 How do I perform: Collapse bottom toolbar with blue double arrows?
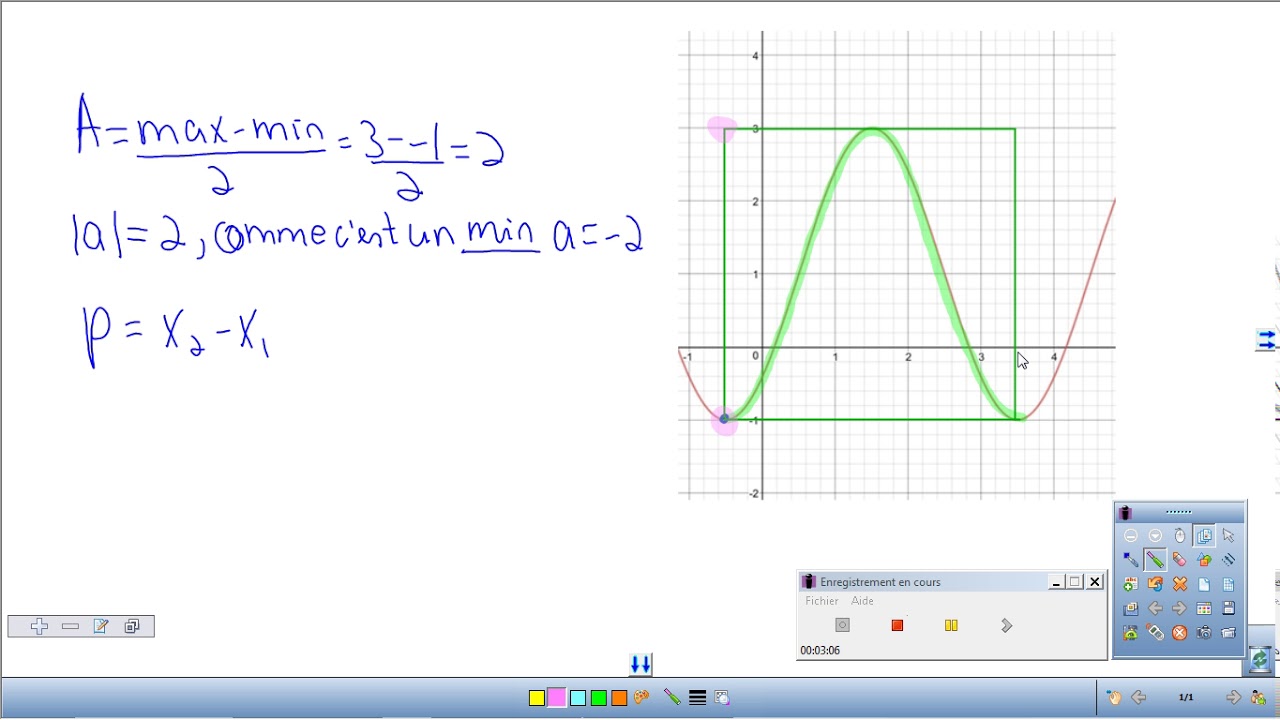641,664
